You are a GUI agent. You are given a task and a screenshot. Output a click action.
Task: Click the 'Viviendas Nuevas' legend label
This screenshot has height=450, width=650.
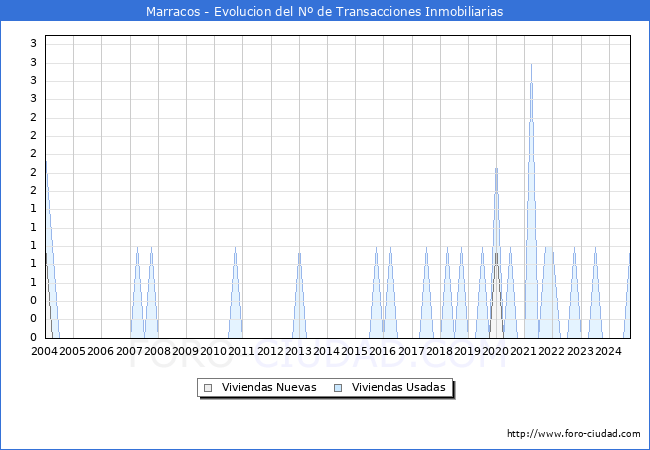pyautogui.click(x=269, y=387)
